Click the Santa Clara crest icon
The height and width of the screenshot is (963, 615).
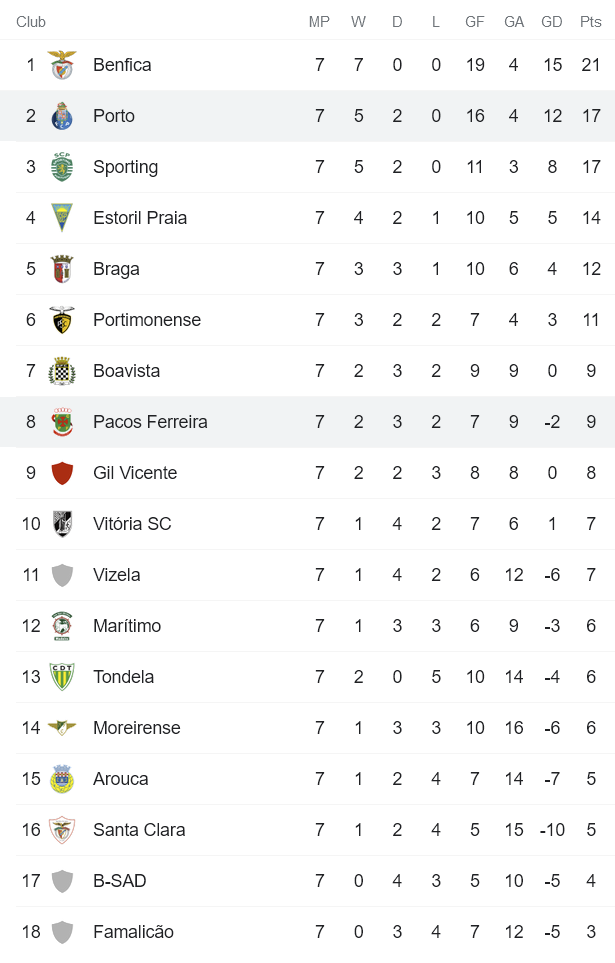click(62, 830)
